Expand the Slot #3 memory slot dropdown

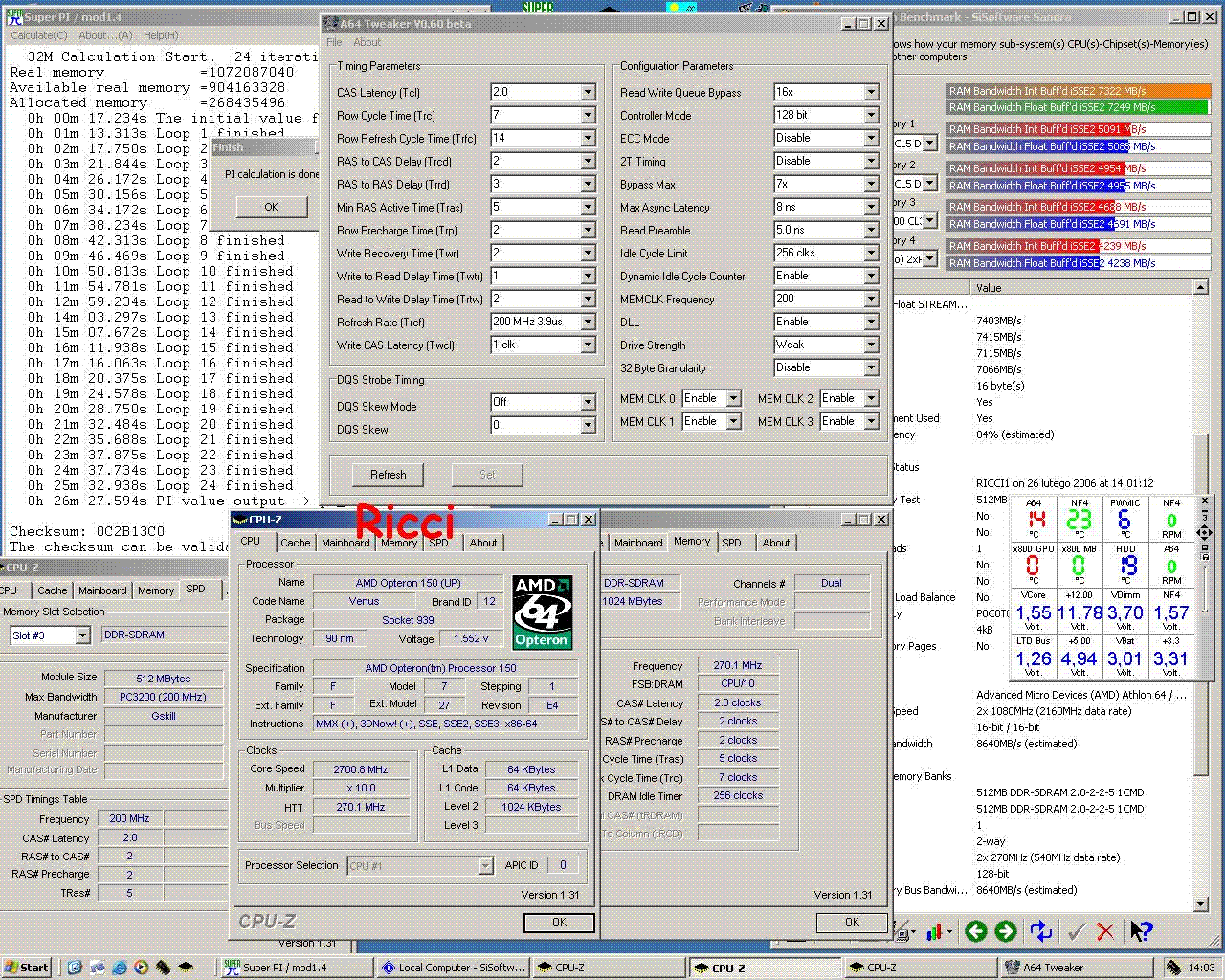pos(82,635)
